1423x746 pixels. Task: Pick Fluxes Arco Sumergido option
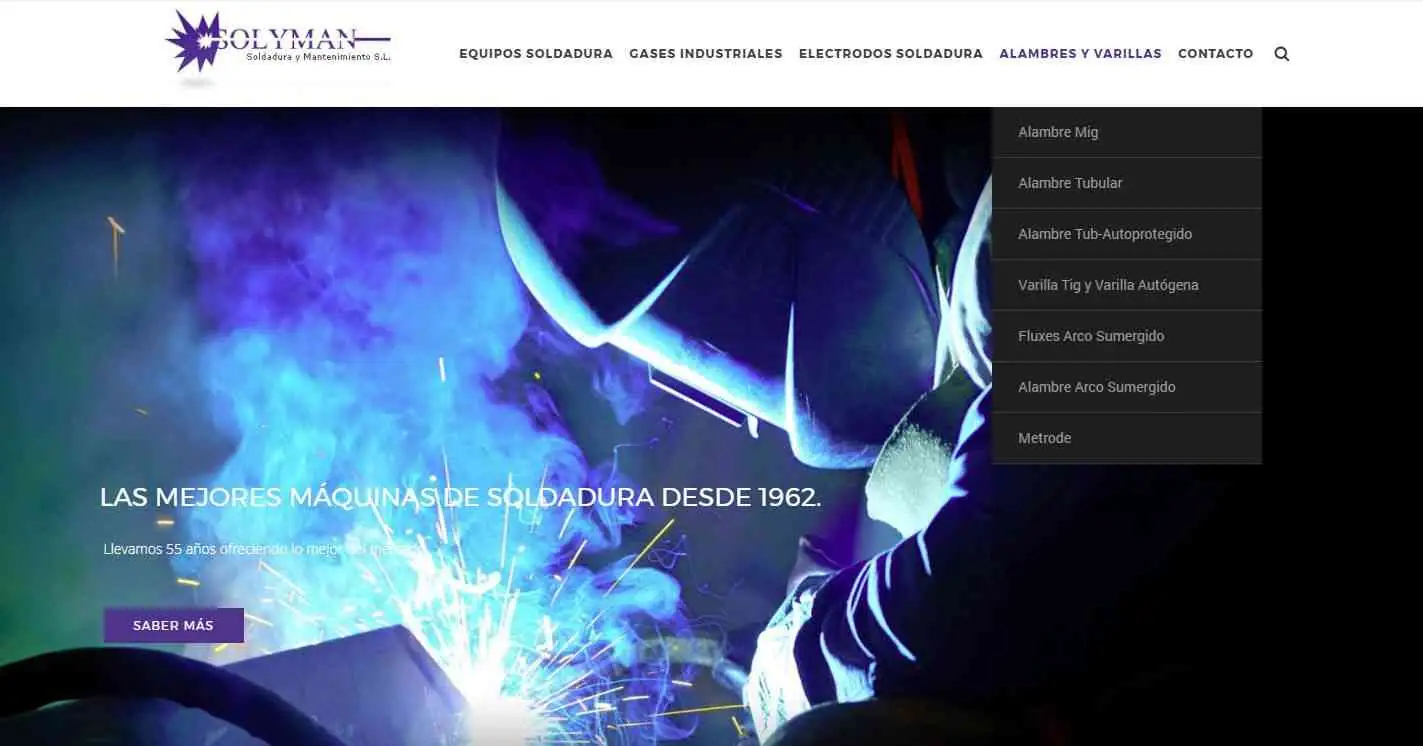pos(1091,336)
